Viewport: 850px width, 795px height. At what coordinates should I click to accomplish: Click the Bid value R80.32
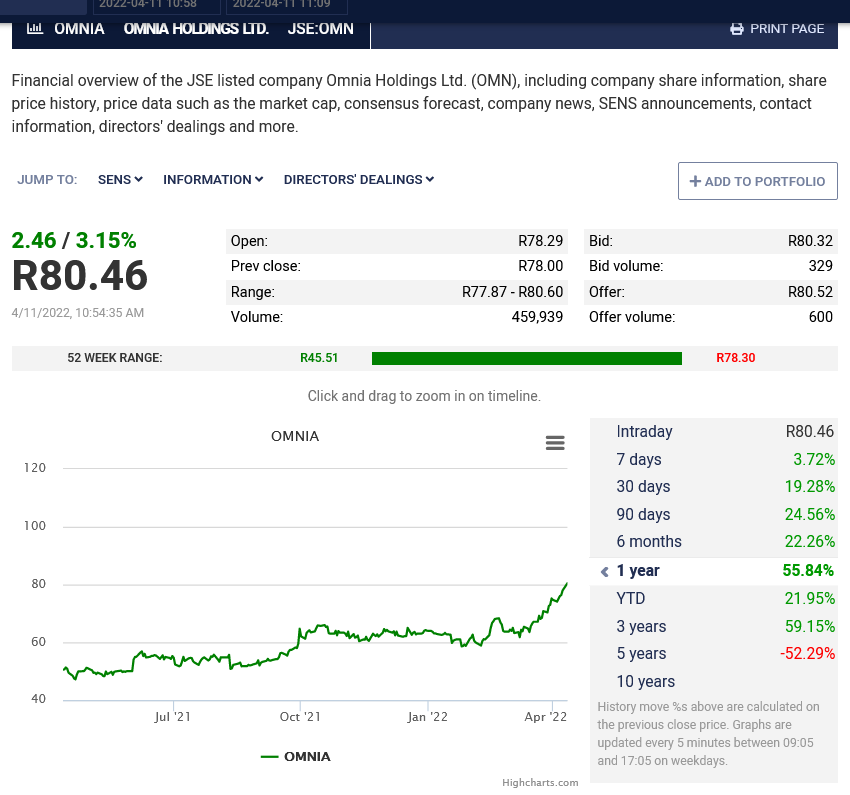point(810,241)
